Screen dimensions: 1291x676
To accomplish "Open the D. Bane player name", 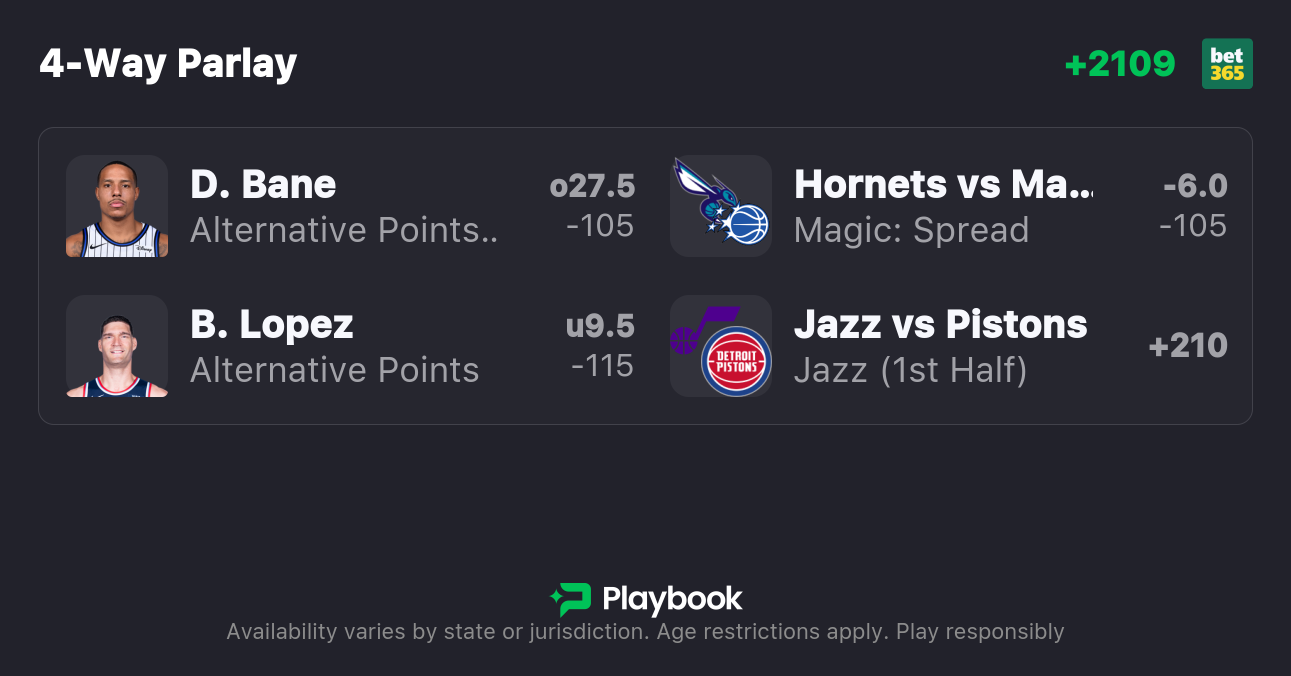I will click(263, 185).
